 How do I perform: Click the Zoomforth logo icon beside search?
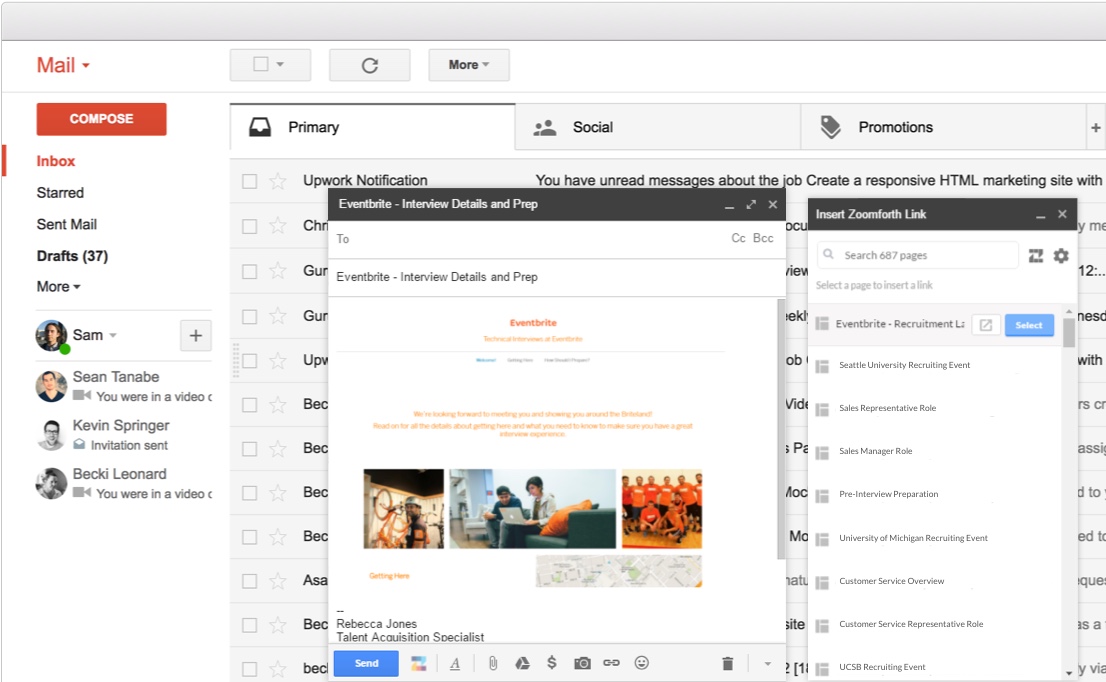click(x=1035, y=255)
